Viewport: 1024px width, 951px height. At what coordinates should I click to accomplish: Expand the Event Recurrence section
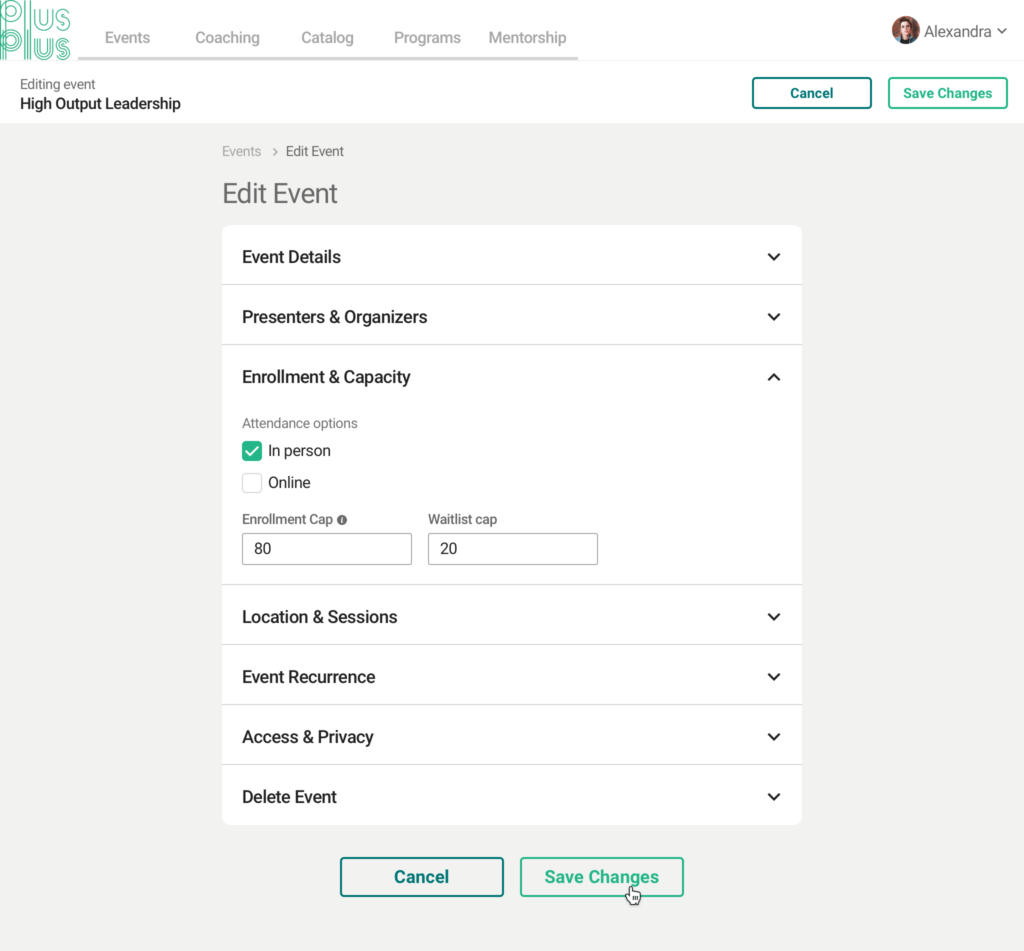click(x=511, y=677)
